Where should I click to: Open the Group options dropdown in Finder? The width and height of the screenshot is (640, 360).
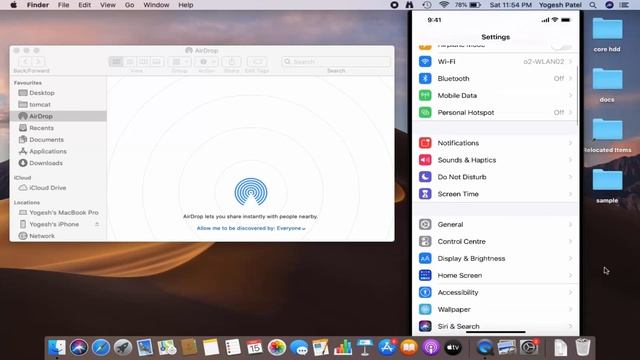(x=180, y=62)
